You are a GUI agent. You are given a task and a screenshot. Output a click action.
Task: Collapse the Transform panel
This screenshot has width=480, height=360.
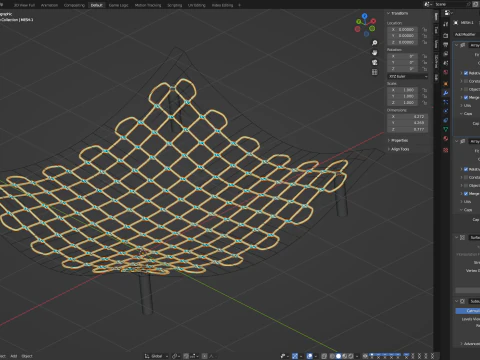tap(388, 13)
